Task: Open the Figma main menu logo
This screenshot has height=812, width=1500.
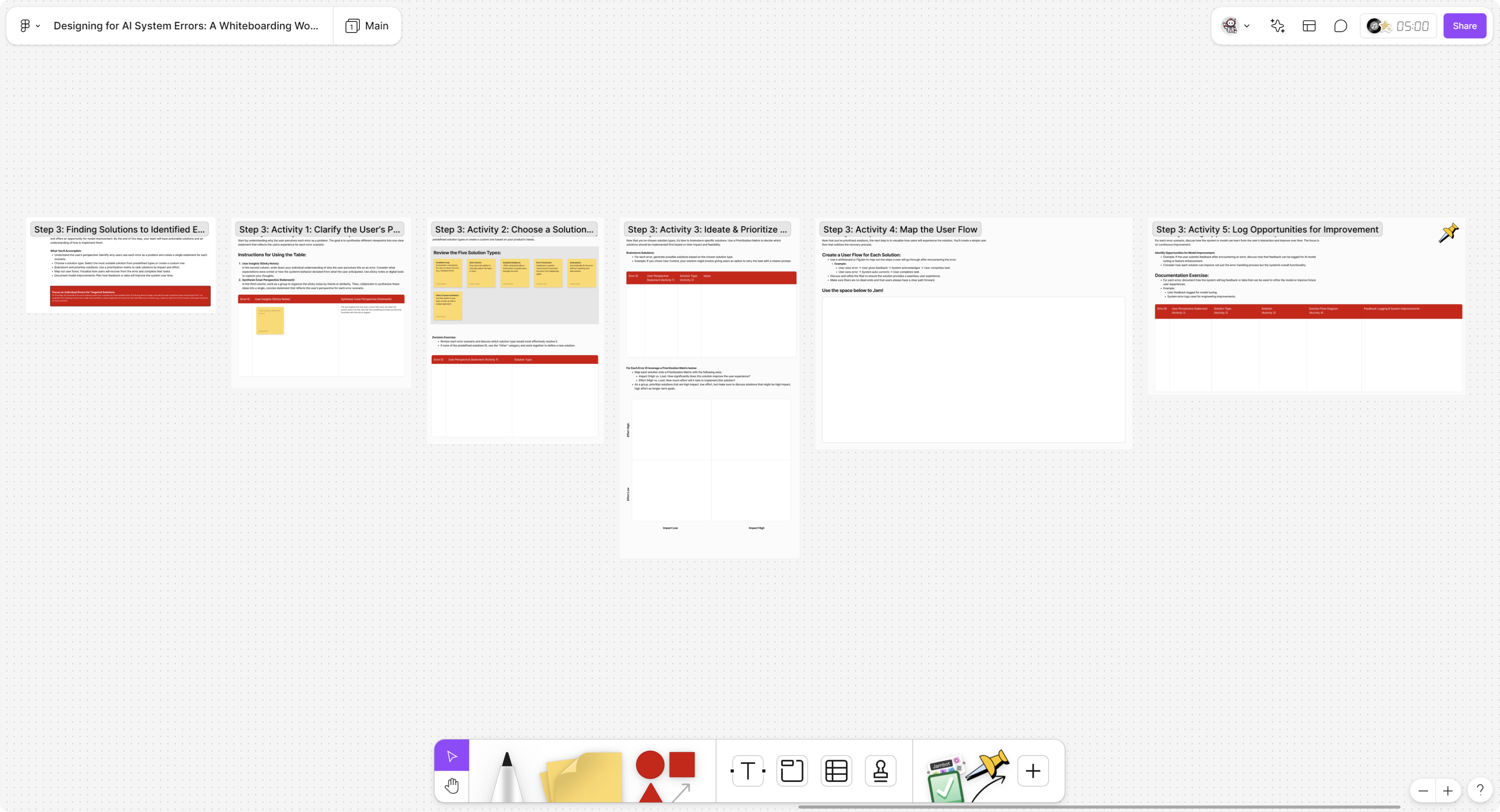Action: point(25,26)
